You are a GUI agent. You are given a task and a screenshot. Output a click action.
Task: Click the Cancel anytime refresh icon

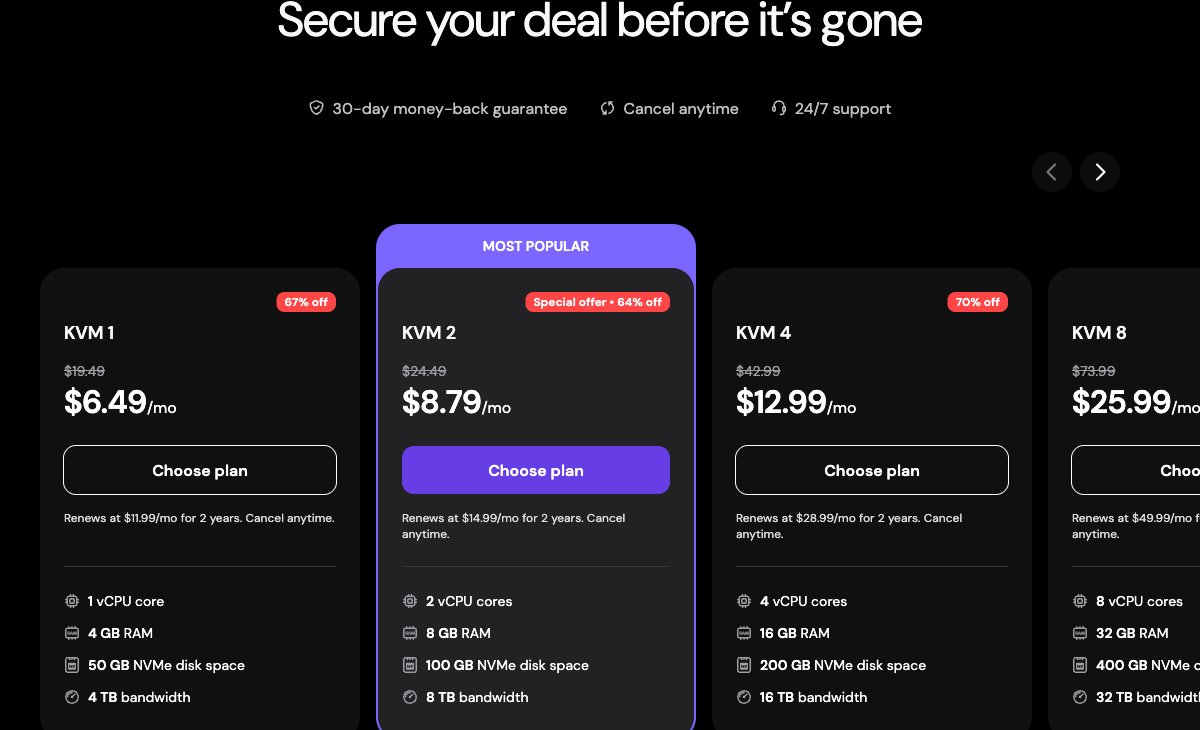(x=607, y=108)
